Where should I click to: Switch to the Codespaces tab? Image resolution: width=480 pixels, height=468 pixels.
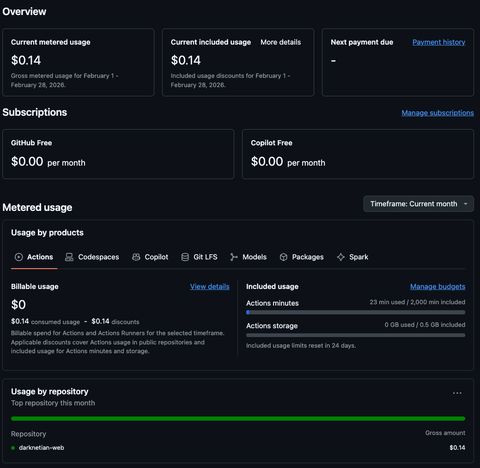pyautogui.click(x=92, y=257)
